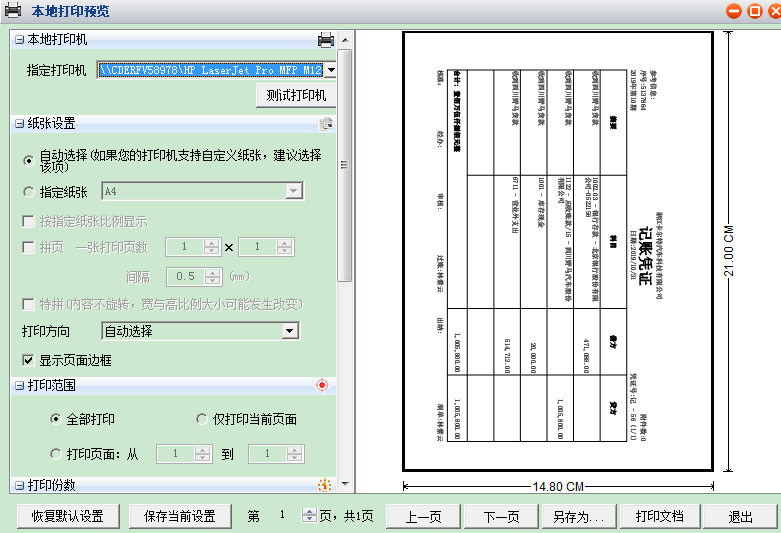Expand the 打印份数 section
This screenshot has height=533, width=781.
(x=19, y=486)
